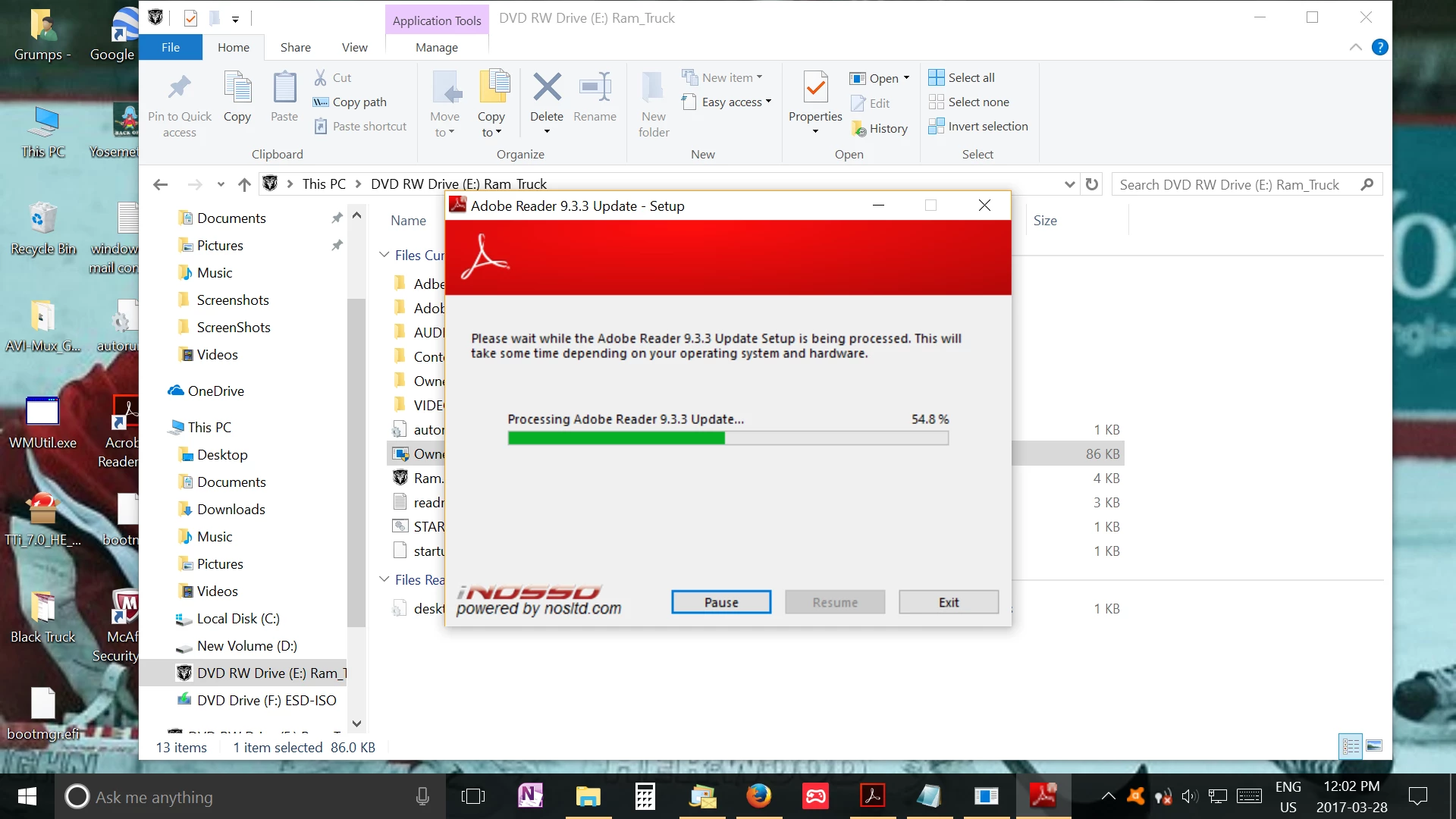Open the File menu tab

(171, 47)
